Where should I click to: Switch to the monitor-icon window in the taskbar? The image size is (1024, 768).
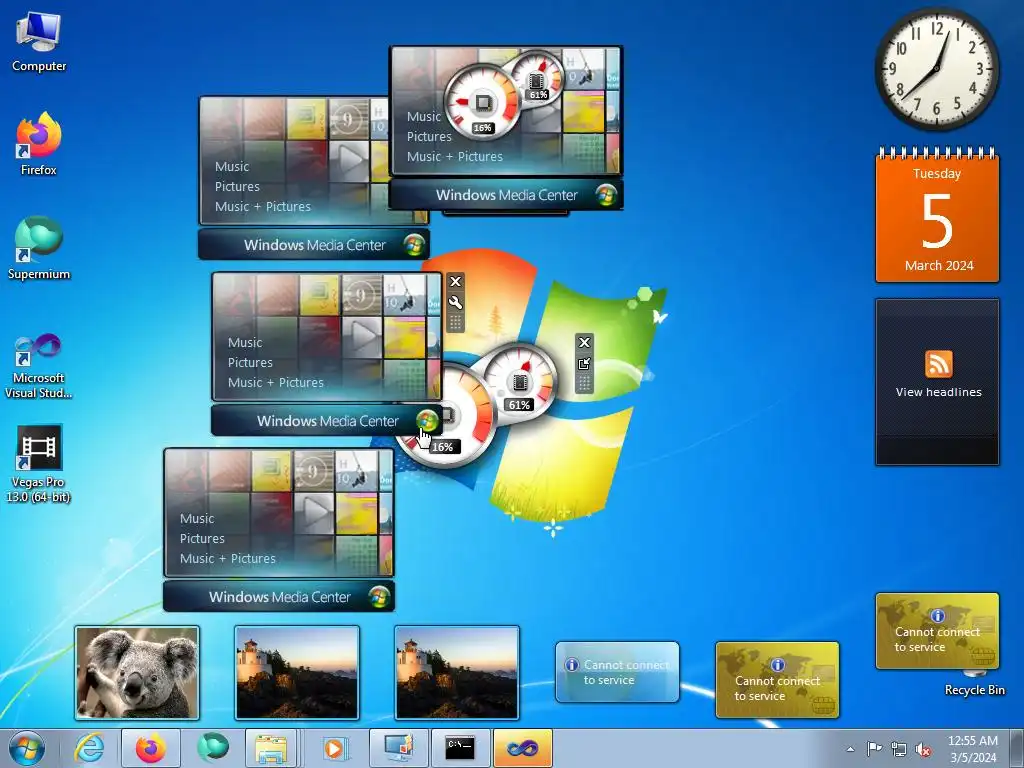398,748
